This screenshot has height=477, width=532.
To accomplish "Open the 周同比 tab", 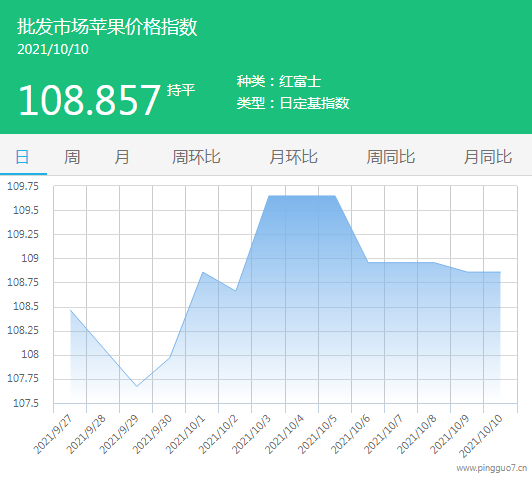I will pos(391,157).
